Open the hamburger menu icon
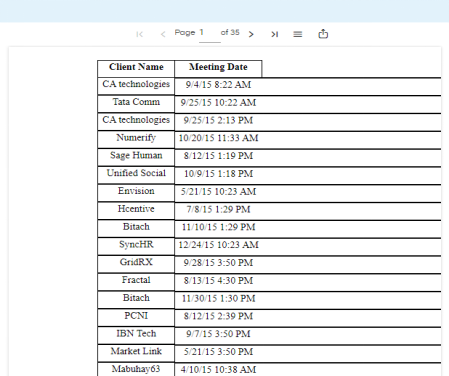Viewport: 449px width, 376px height. coord(298,34)
